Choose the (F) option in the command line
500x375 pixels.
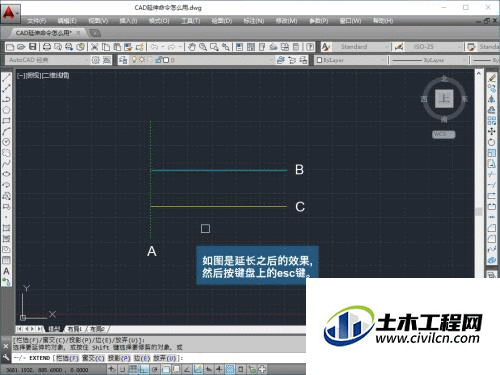point(67,358)
